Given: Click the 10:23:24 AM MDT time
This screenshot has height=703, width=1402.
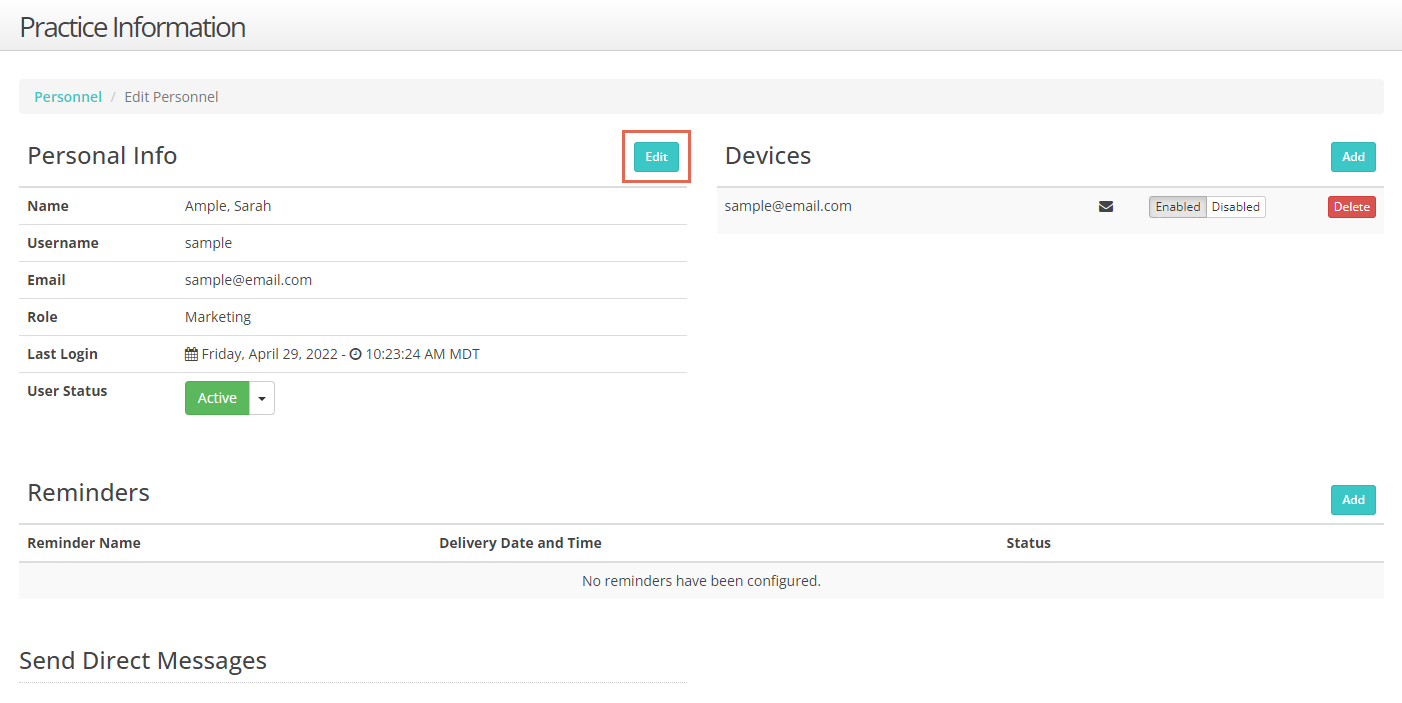Looking at the screenshot, I should (422, 354).
